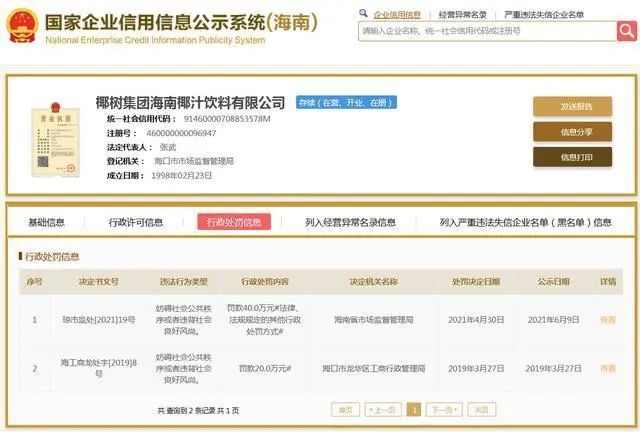Viewport: 640px width, 432px height.
Task: Type in the enterprise name search field
Action: (x=487, y=31)
